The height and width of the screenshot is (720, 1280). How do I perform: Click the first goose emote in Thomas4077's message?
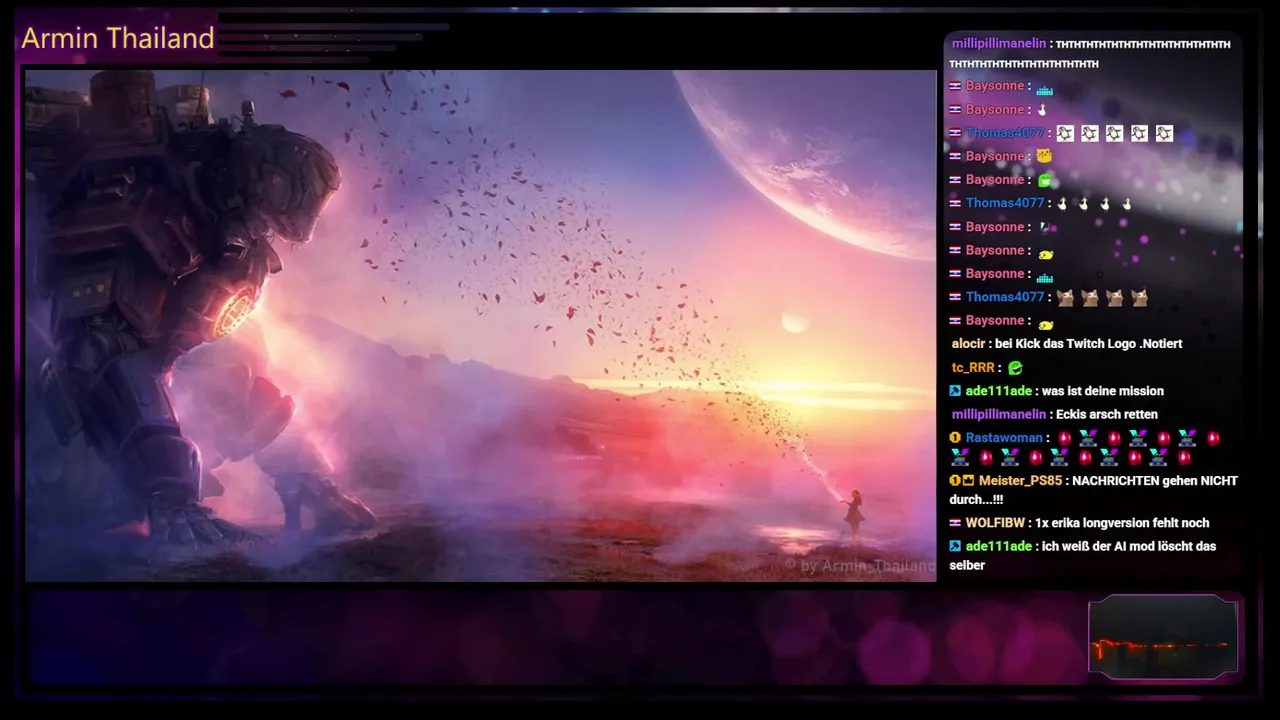(x=1062, y=204)
